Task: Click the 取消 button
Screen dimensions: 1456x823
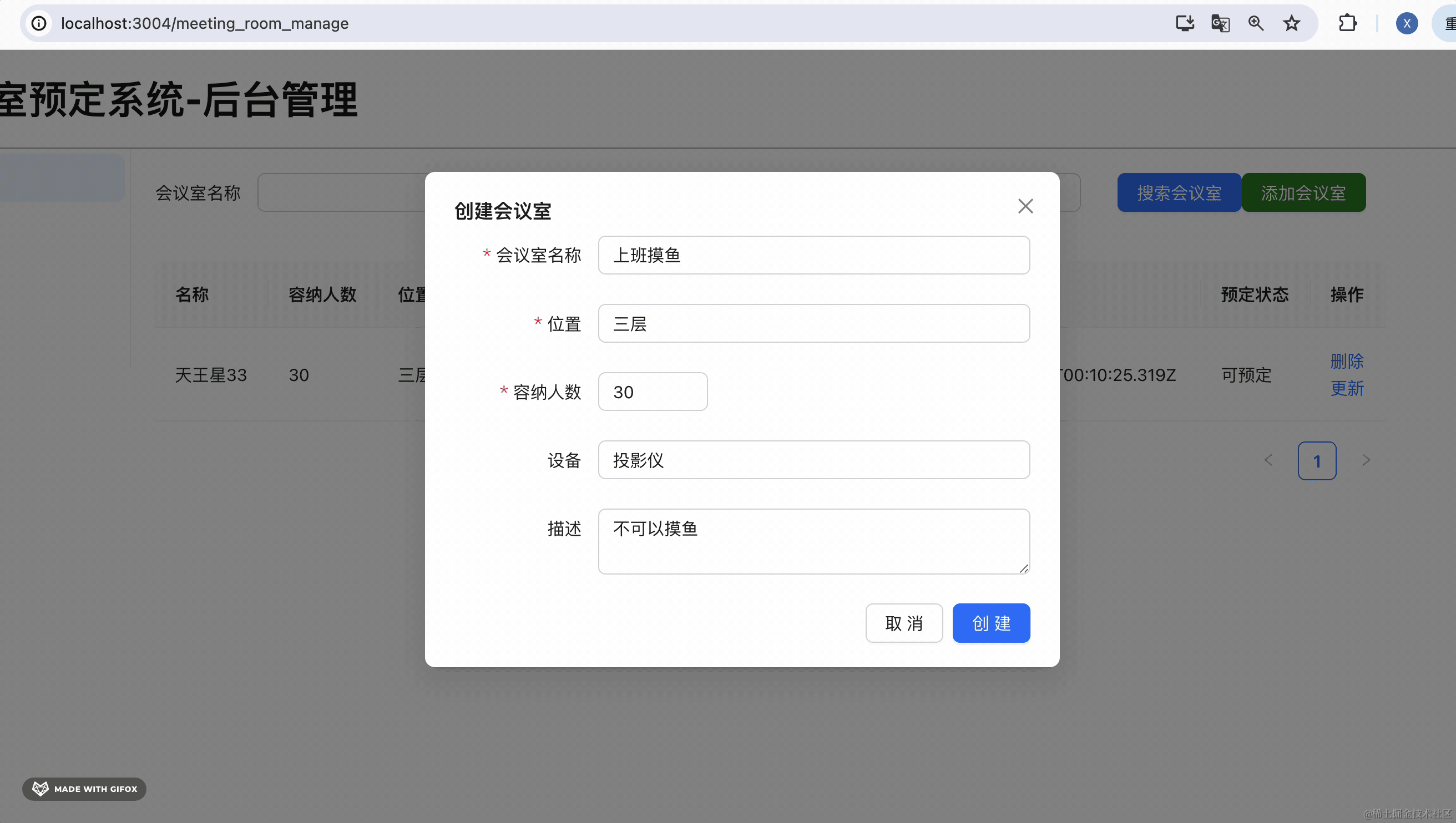Action: click(x=903, y=623)
